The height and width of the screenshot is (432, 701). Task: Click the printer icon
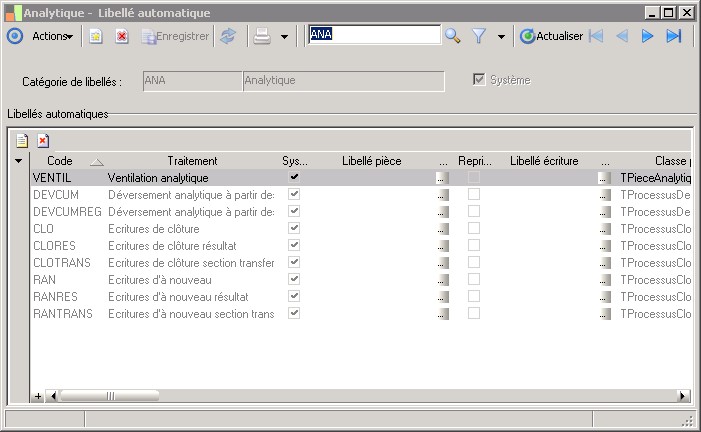click(x=262, y=36)
